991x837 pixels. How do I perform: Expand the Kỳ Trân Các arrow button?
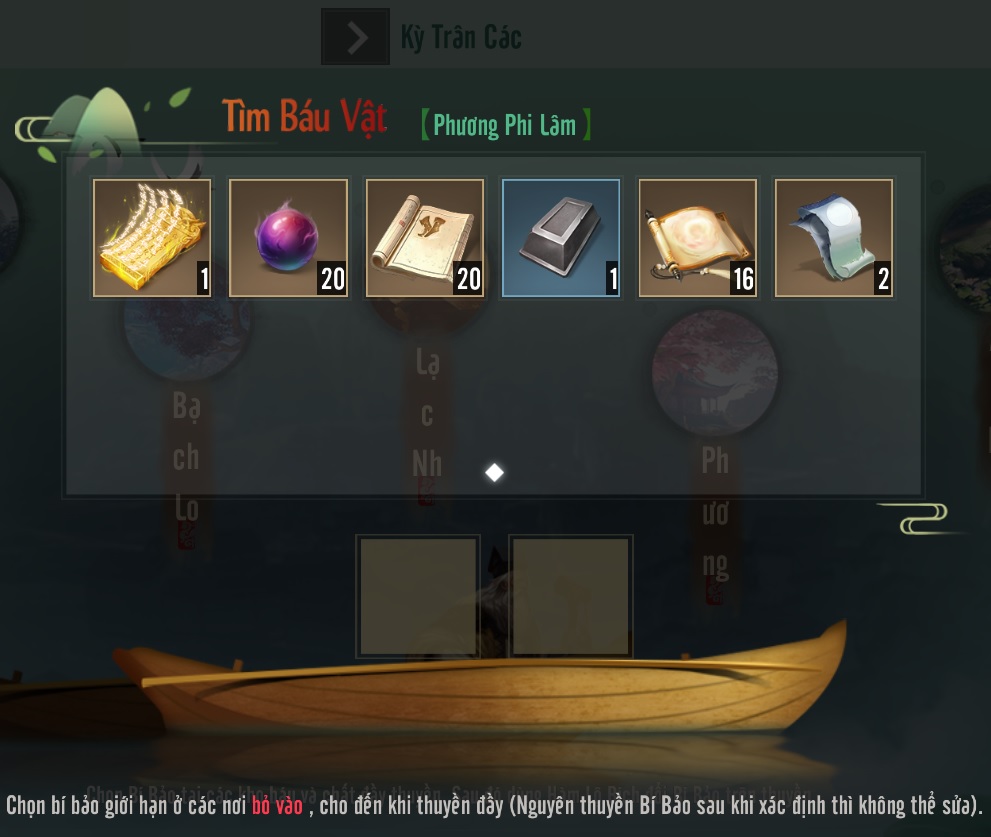click(x=355, y=37)
